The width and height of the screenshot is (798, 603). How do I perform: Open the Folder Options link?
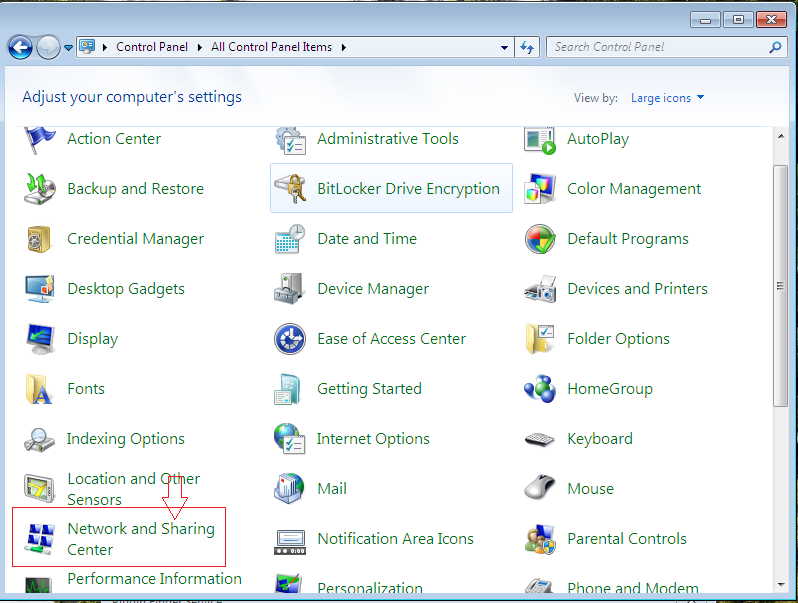[x=618, y=339]
